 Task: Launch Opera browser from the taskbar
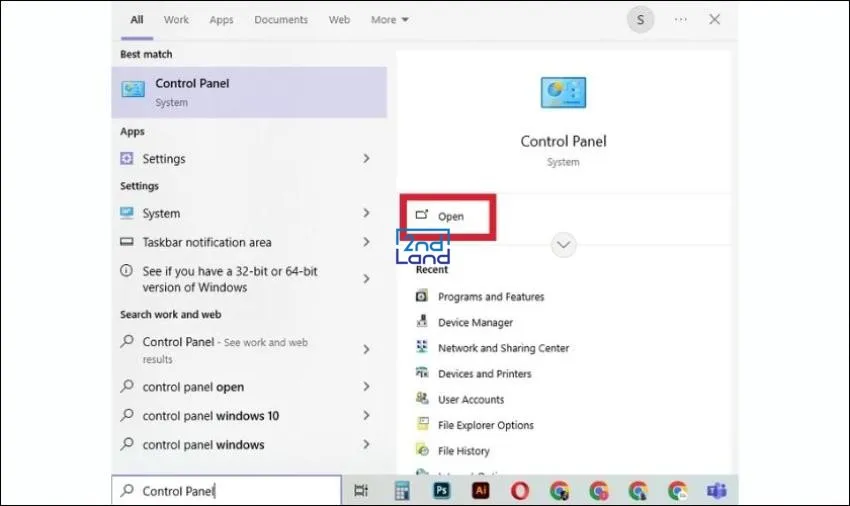click(x=520, y=491)
